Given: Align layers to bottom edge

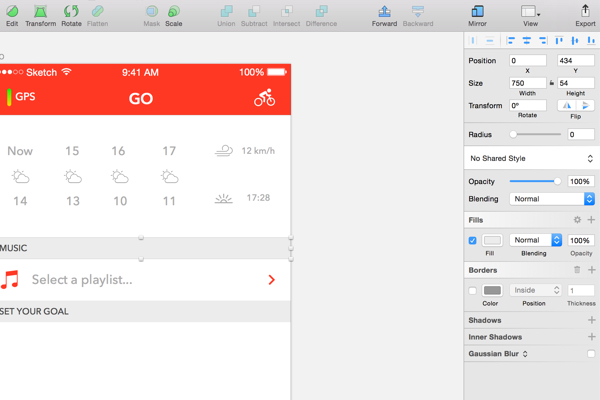Looking at the screenshot, I should pos(591,40).
